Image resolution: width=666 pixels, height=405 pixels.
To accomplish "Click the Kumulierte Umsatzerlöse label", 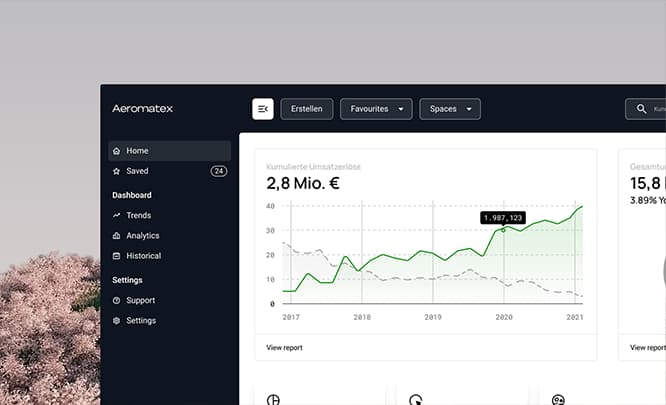I will [313, 167].
